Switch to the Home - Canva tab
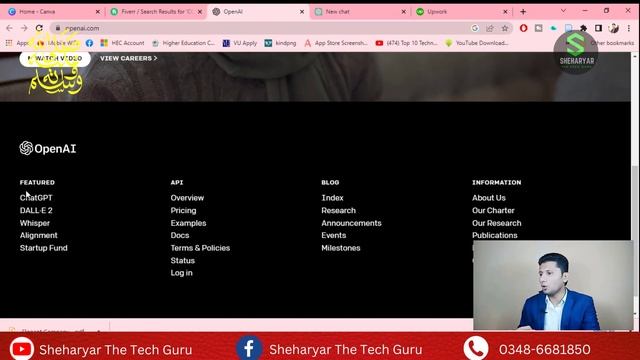The width and height of the screenshot is (640, 360). [x=53, y=12]
